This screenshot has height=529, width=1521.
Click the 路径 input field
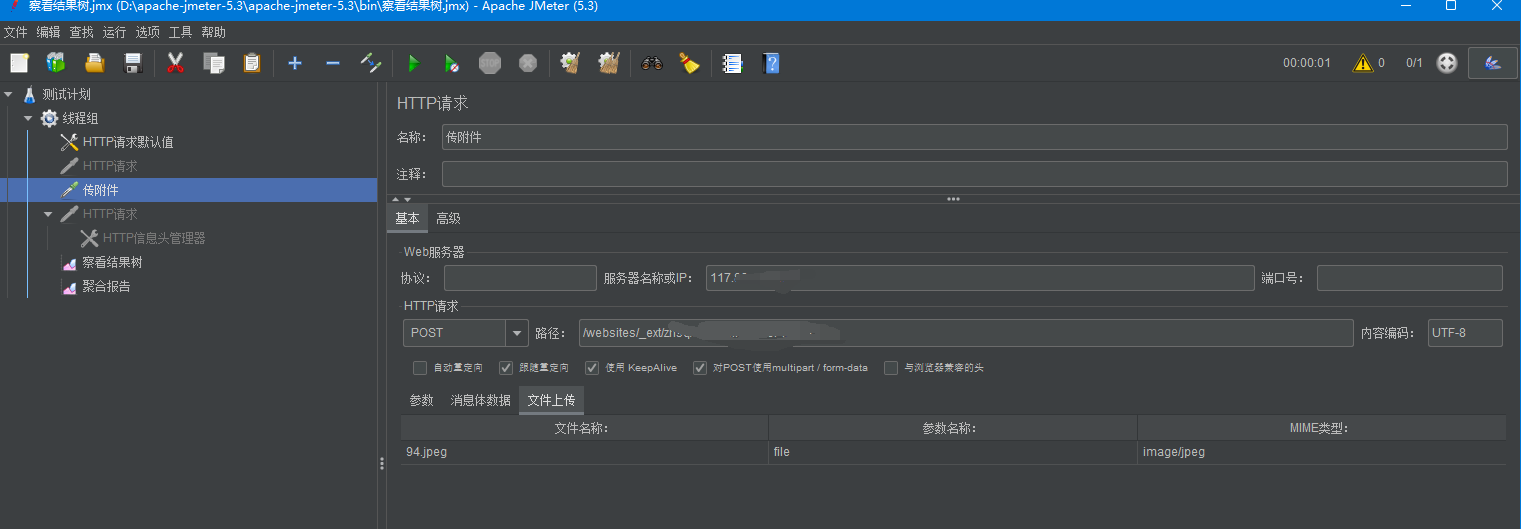pyautogui.click(x=965, y=333)
